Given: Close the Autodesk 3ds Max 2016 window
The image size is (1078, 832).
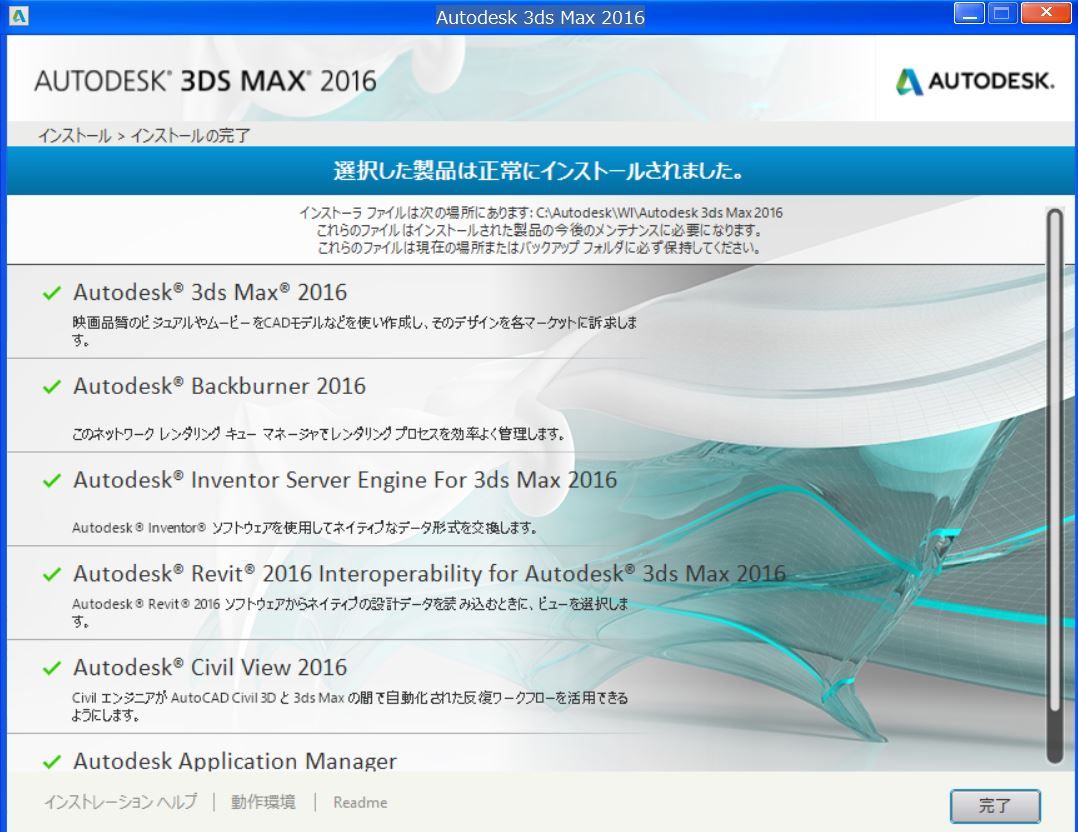Looking at the screenshot, I should pos(1046,13).
